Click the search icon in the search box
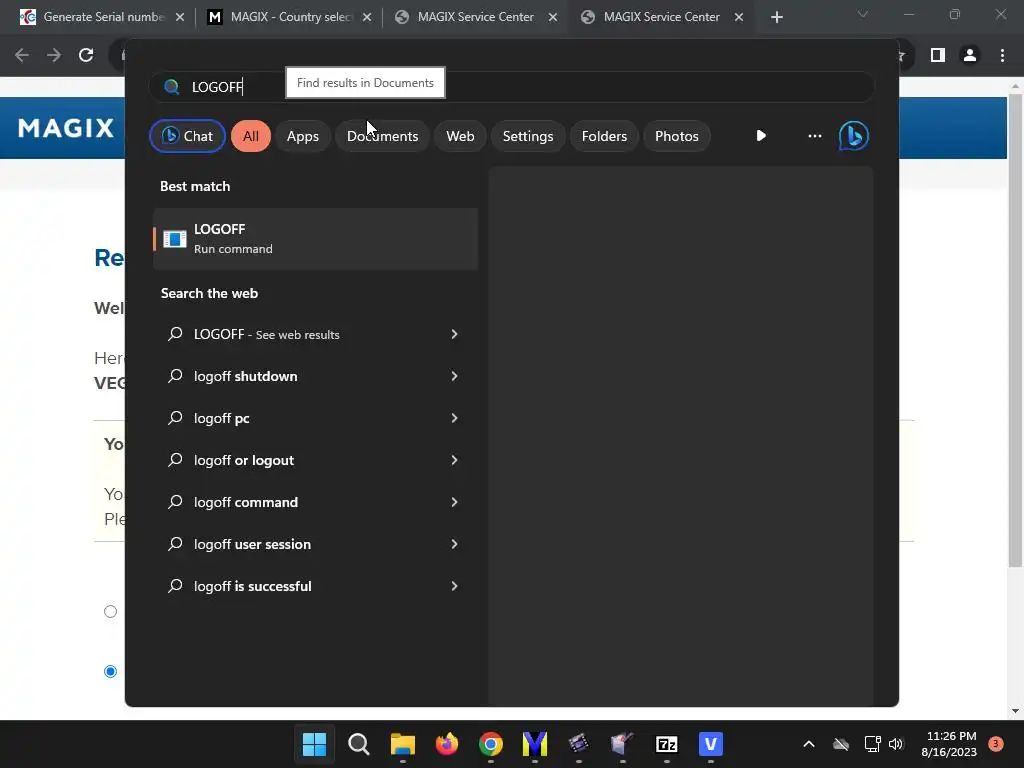This screenshot has width=1024, height=768. click(x=172, y=87)
